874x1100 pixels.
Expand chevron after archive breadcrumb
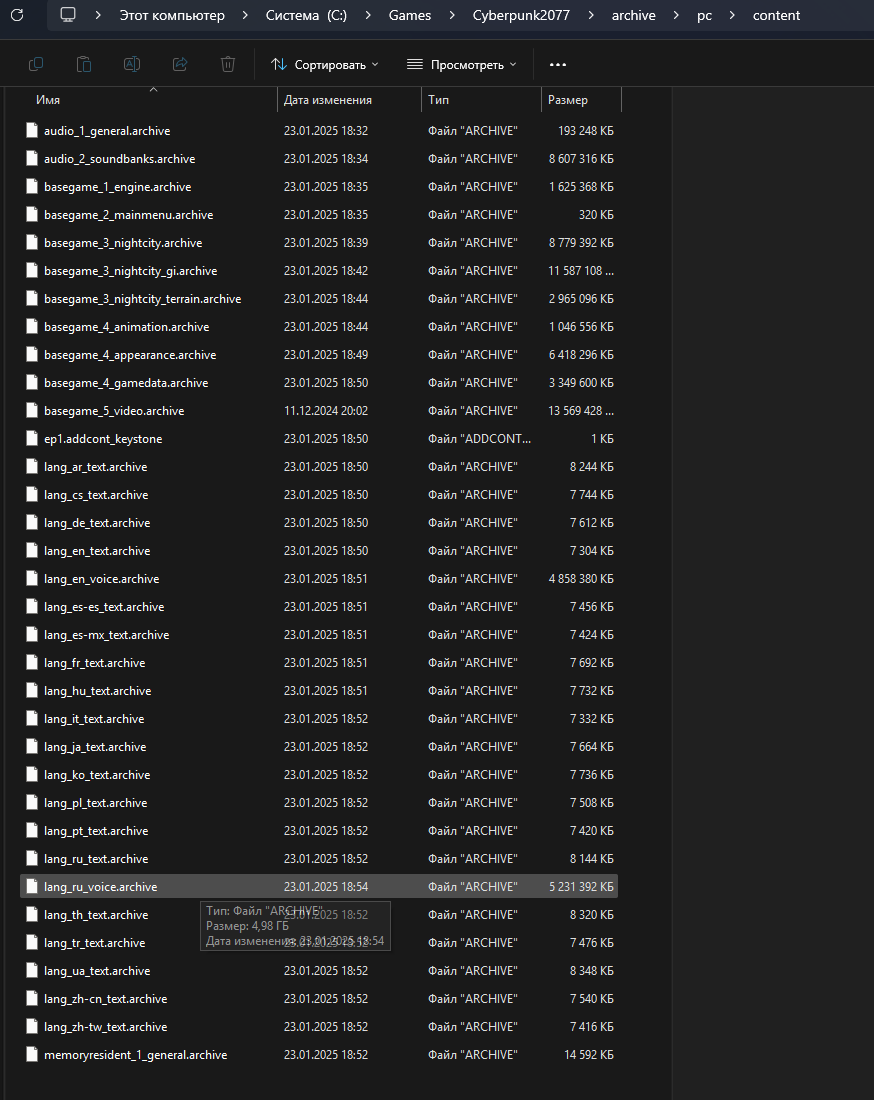[676, 15]
